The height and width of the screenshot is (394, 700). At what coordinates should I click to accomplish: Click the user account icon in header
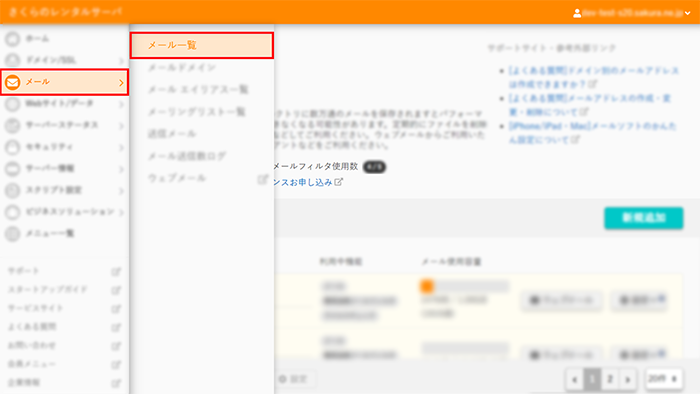[577, 13]
